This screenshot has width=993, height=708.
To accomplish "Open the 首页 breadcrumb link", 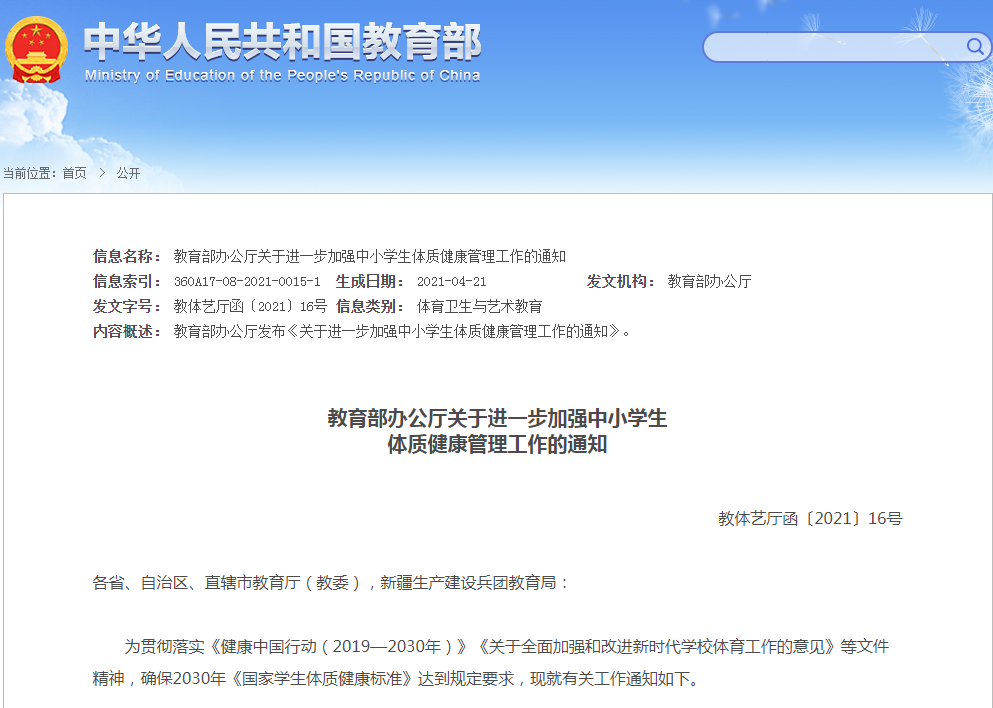I will (74, 173).
